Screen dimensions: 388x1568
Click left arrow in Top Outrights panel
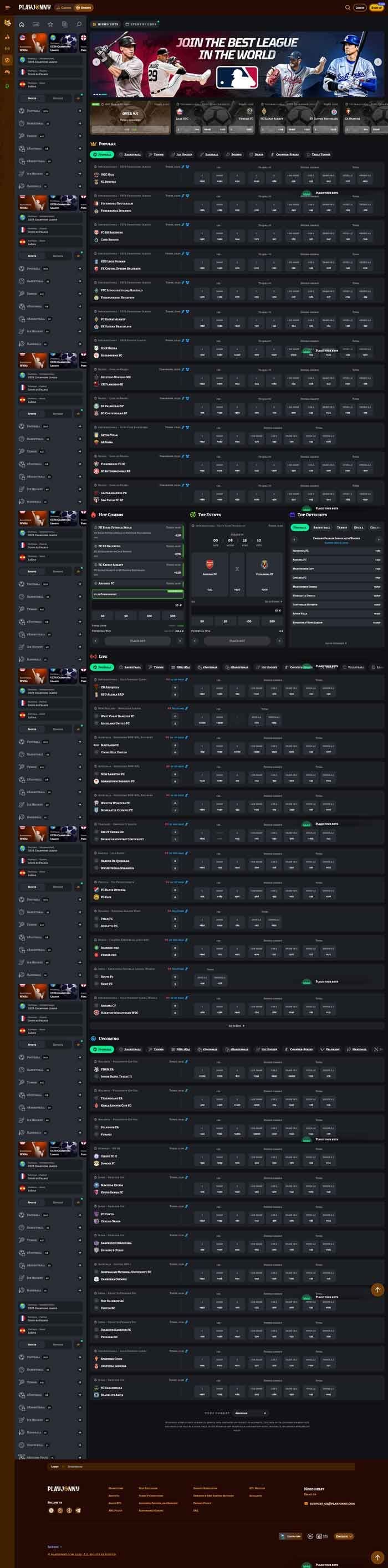point(295,539)
